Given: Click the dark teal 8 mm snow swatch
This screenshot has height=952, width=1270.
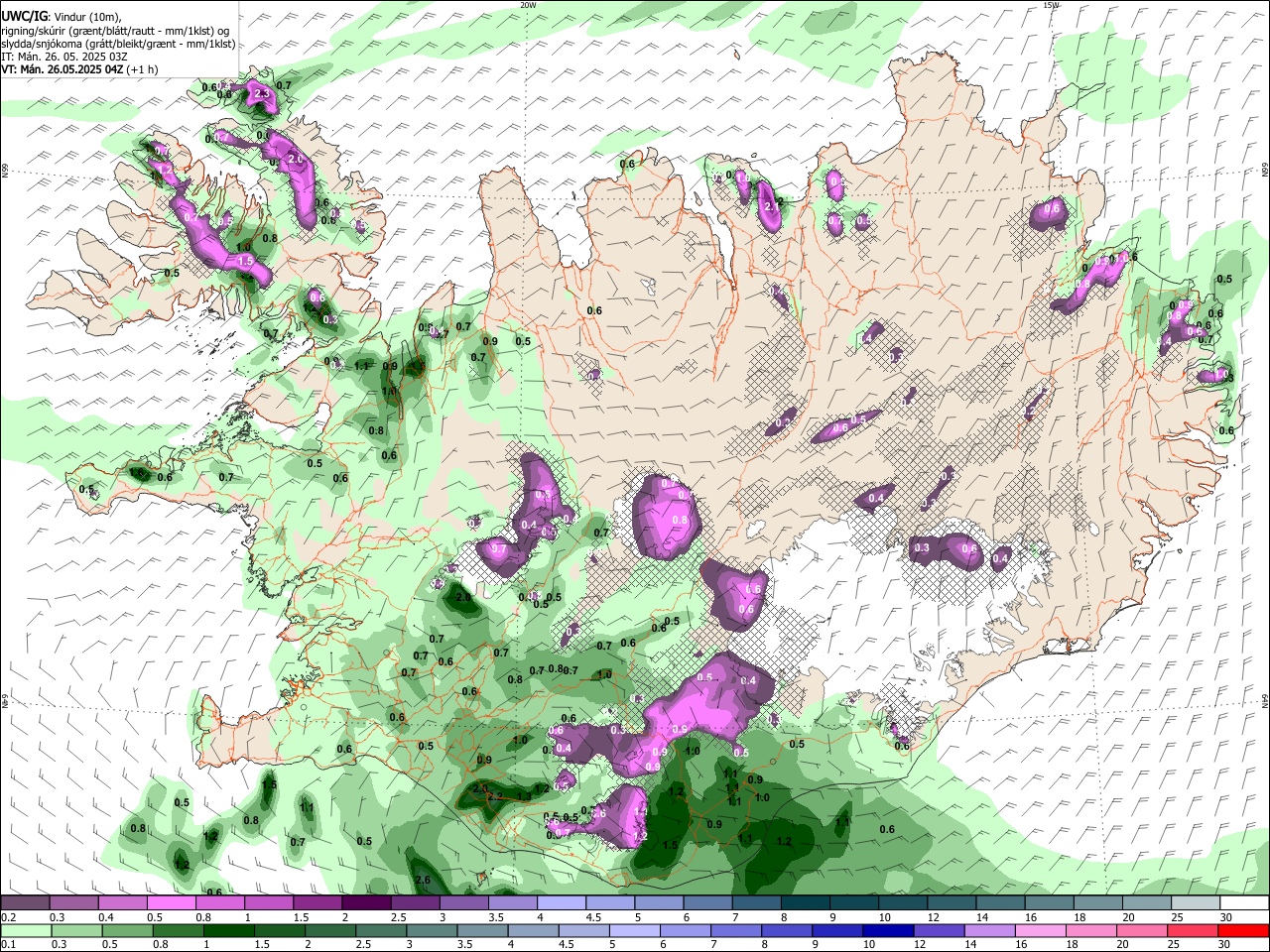Looking at the screenshot, I should pyautogui.click(x=805, y=903).
